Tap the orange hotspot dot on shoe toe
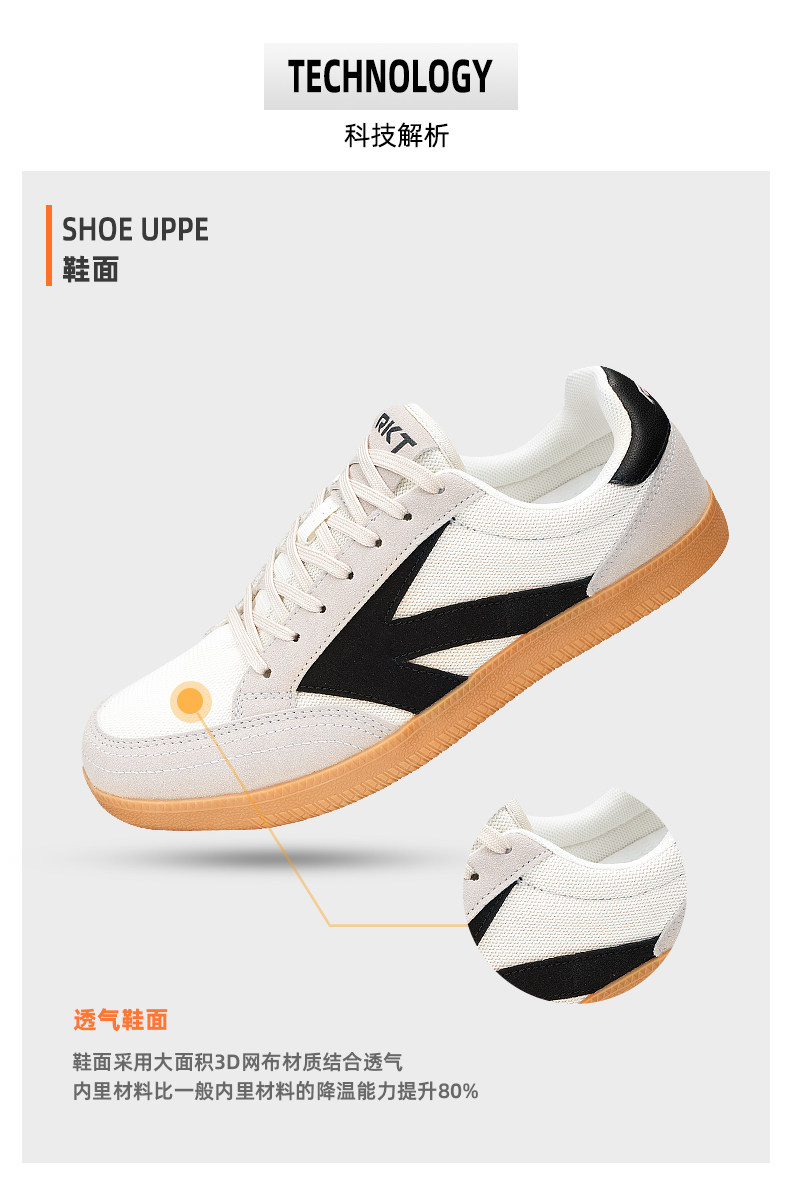Image resolution: width=790 pixels, height=1193 pixels. tap(190, 700)
